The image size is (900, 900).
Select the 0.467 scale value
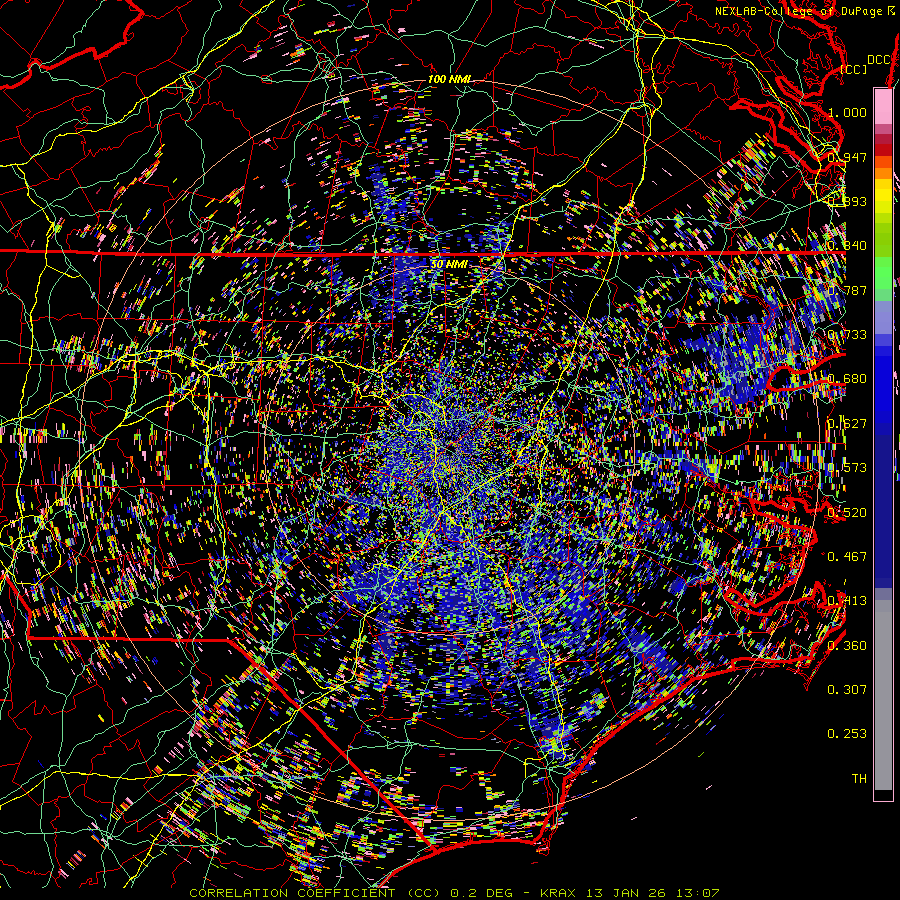click(x=847, y=557)
